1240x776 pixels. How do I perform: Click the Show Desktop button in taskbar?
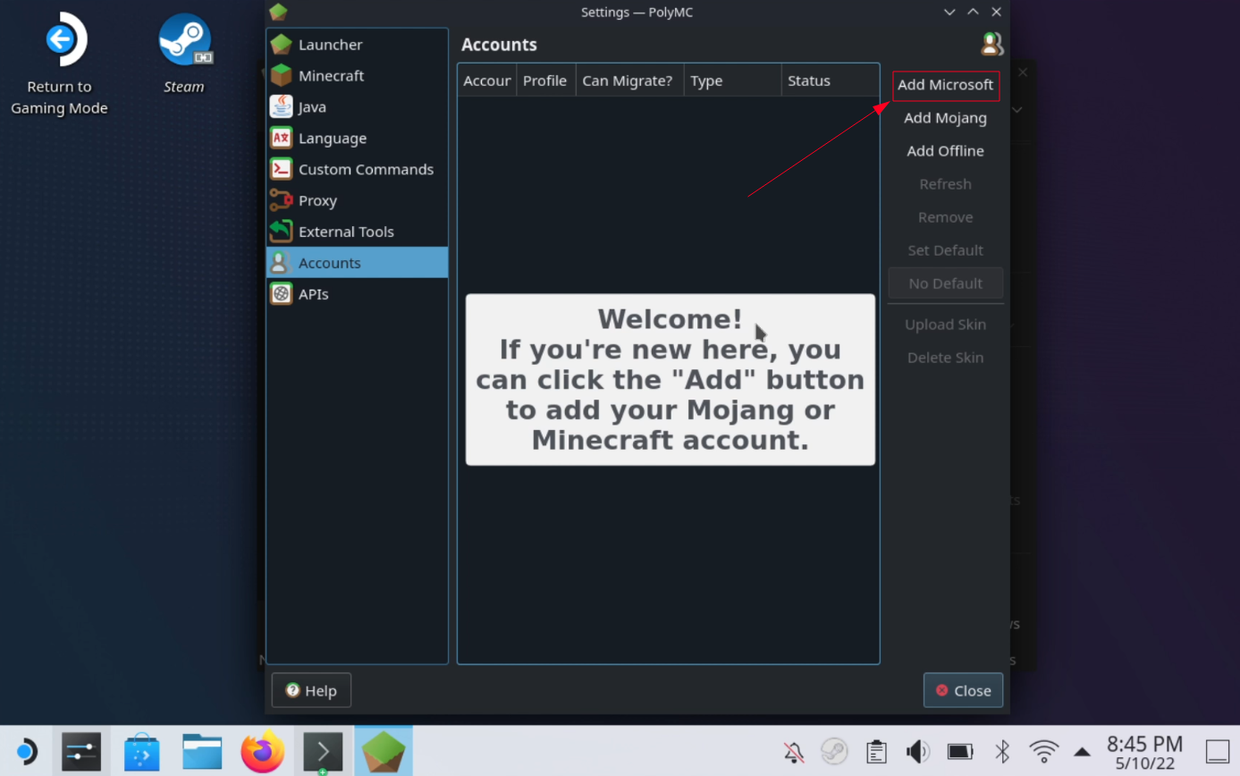coord(1217,752)
